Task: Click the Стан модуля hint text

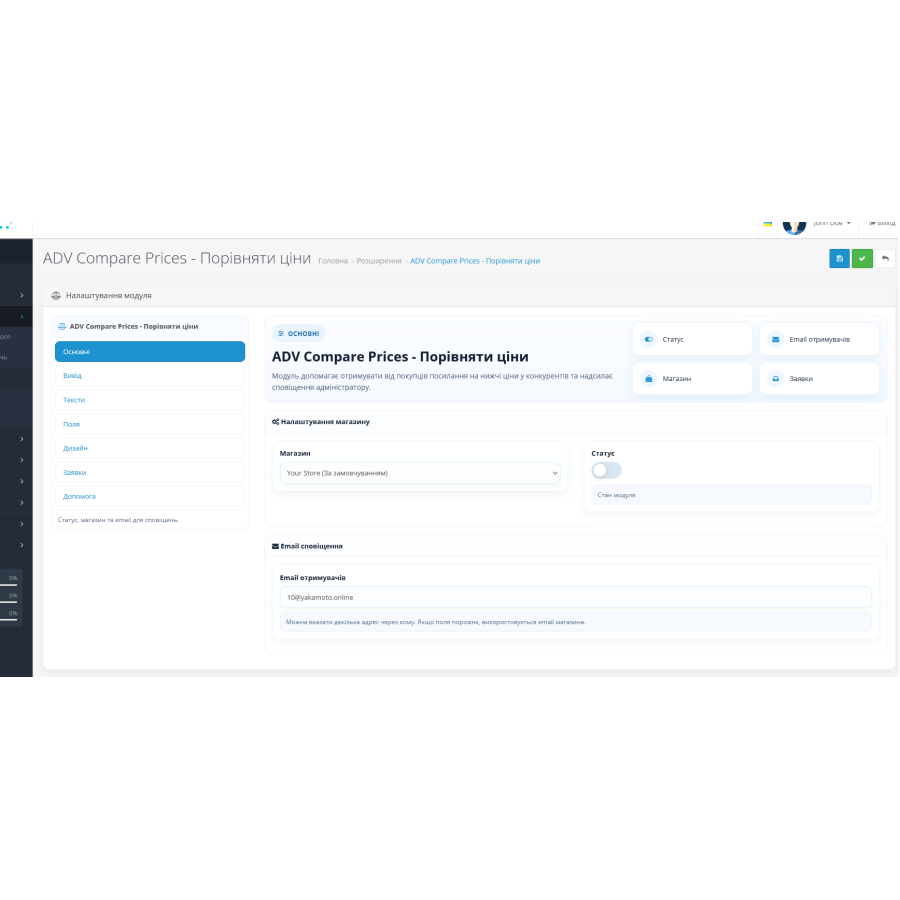Action: point(616,495)
